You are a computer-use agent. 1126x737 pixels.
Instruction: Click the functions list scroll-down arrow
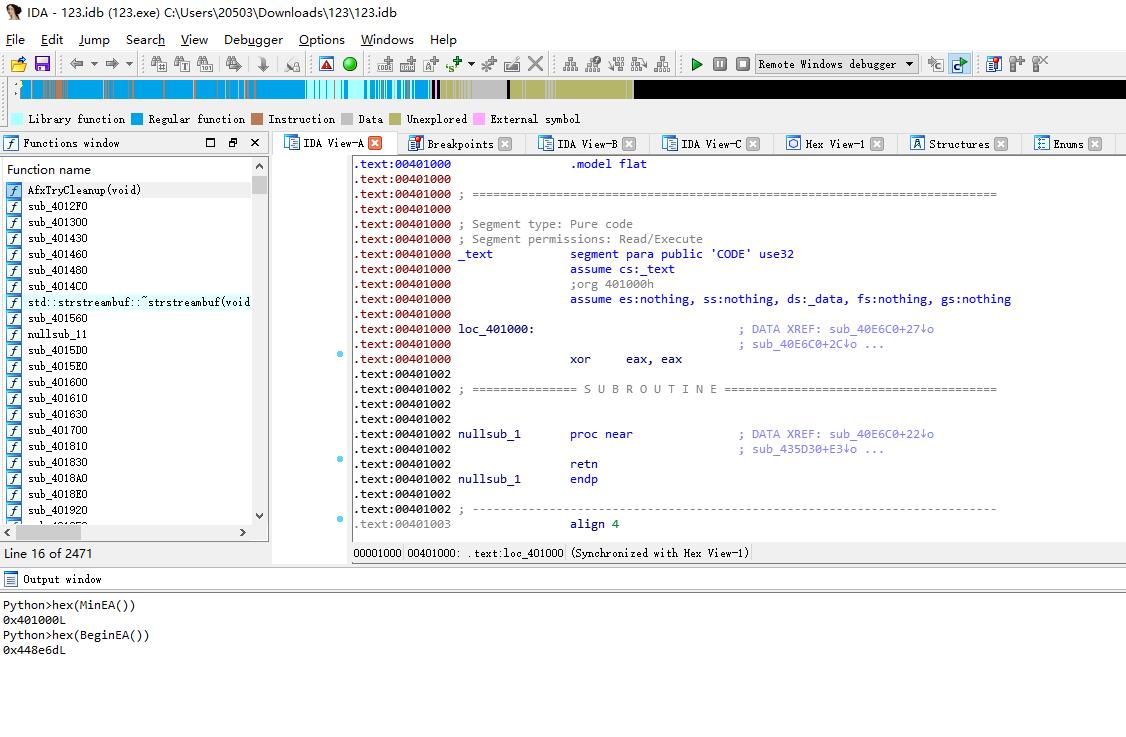point(259,516)
